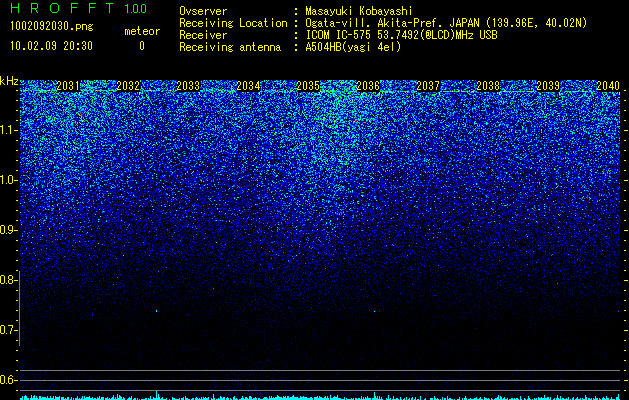629x400 pixels.
Task: Click the Ogata-vill. Akita-Pref. JAPAN location text
Action: click(x=446, y=23)
